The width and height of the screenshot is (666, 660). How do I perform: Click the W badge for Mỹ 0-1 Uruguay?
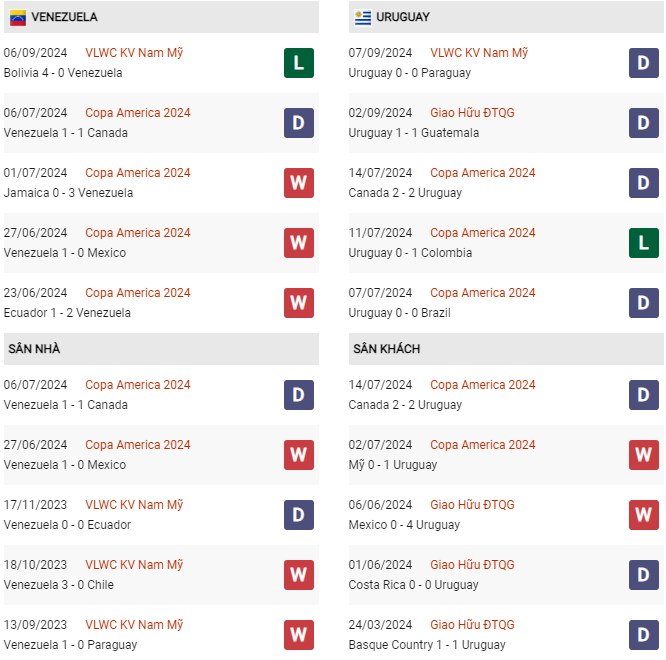coord(644,455)
